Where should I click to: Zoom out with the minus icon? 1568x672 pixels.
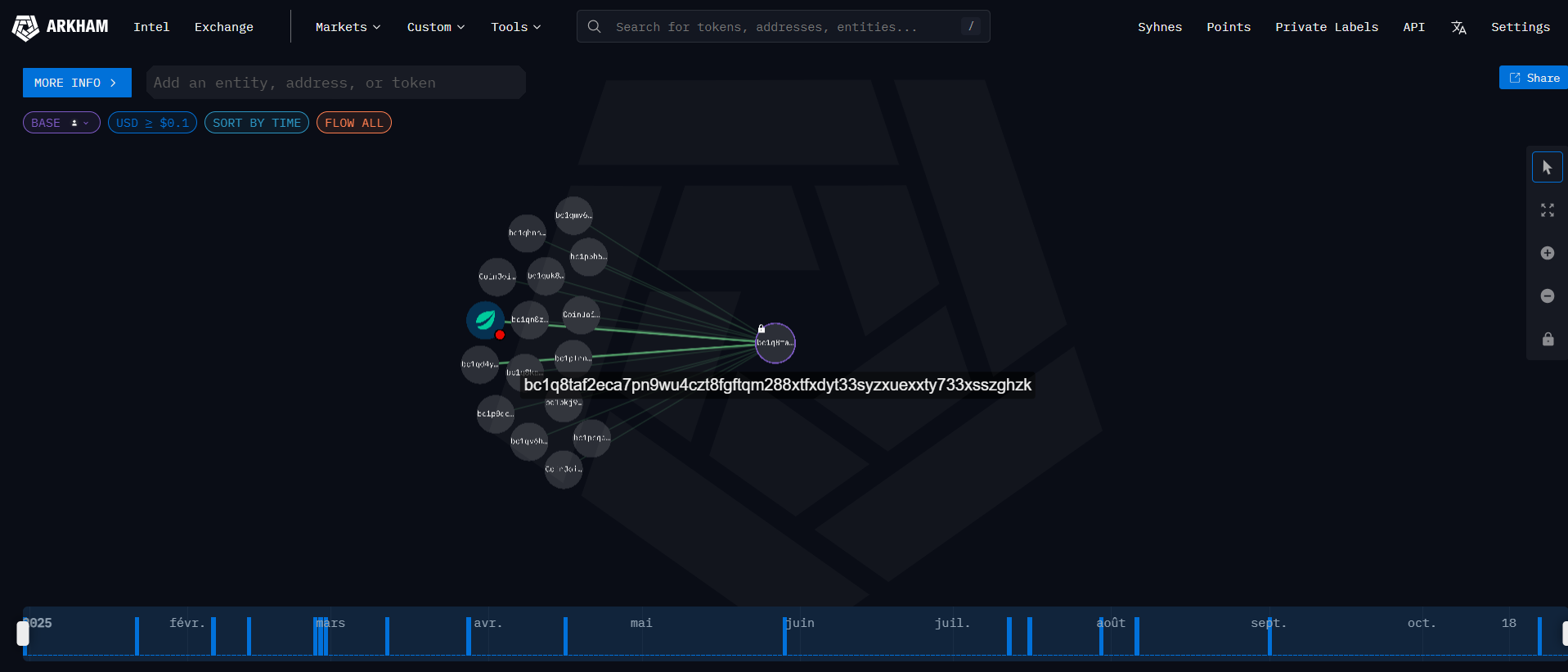[1547, 295]
